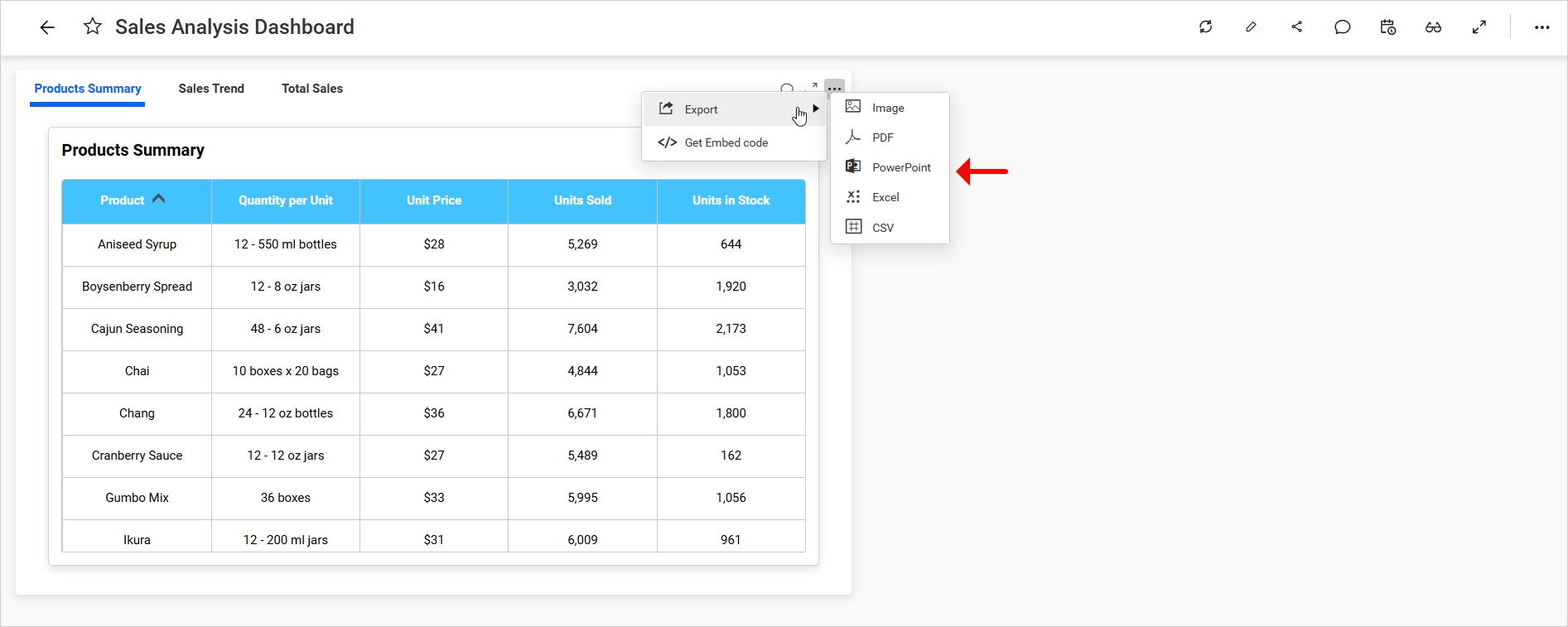This screenshot has width=1568, height=627.
Task: Export widget as Image
Action: 890,108
